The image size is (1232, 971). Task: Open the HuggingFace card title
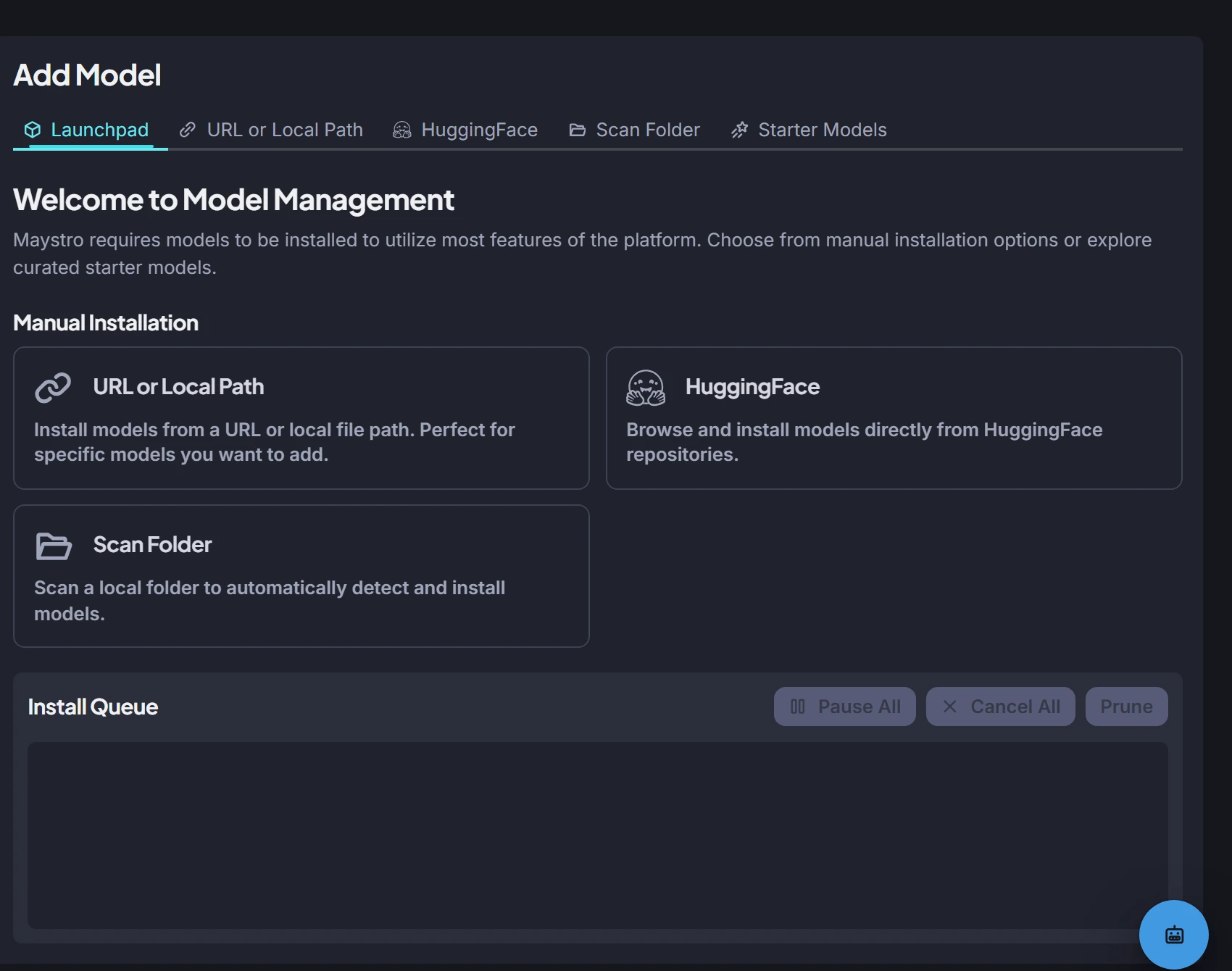pyautogui.click(x=752, y=387)
